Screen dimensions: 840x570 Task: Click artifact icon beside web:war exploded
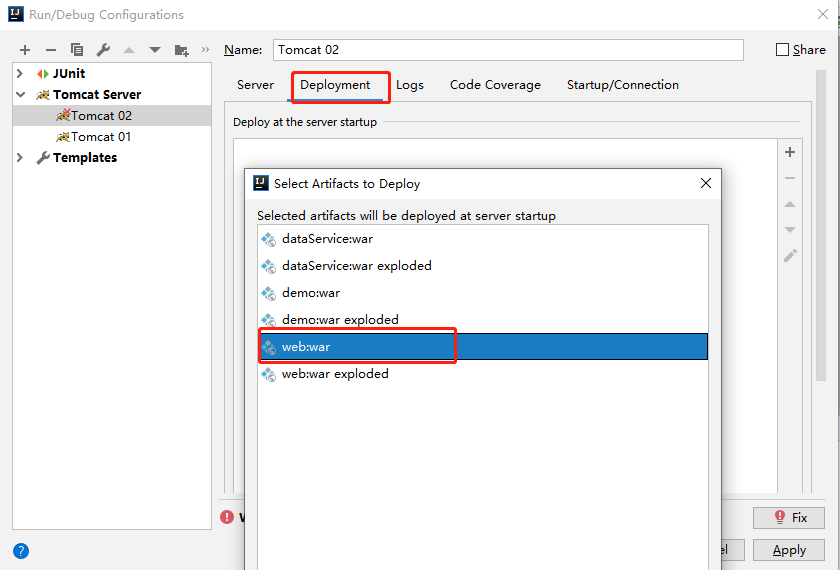click(268, 374)
